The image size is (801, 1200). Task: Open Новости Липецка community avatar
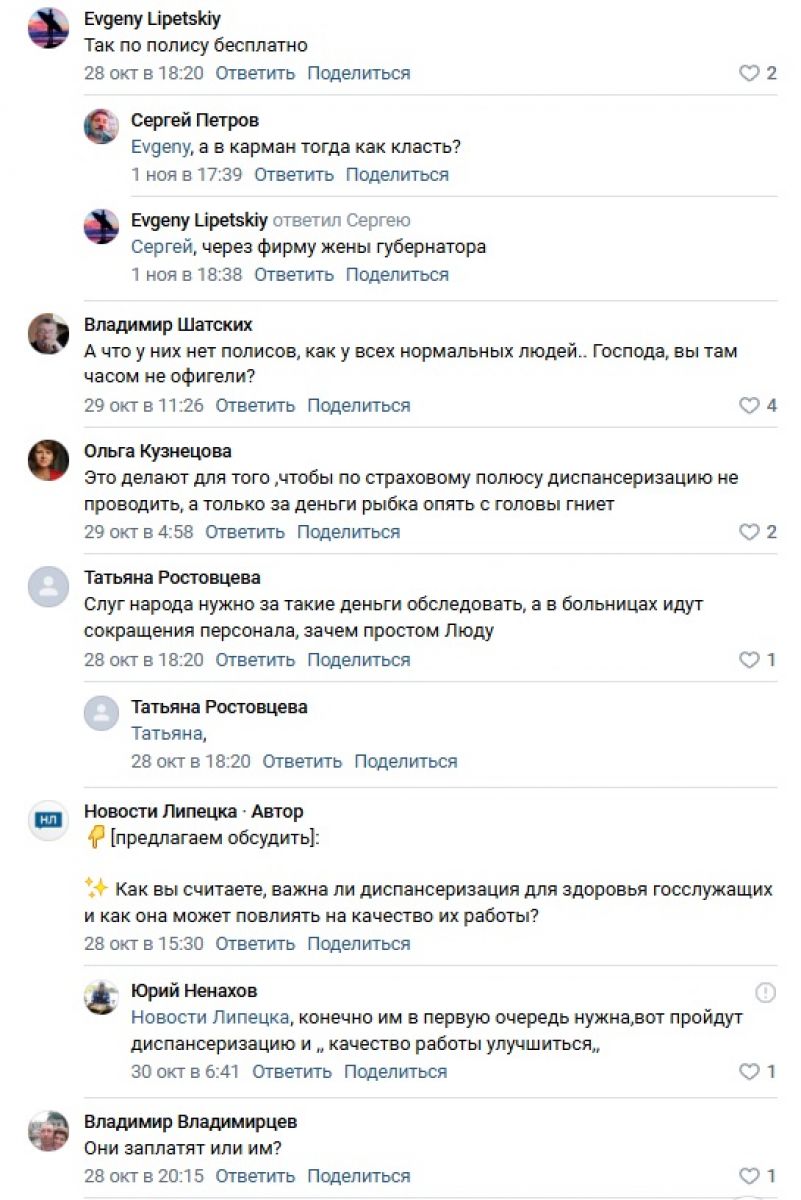click(x=48, y=821)
